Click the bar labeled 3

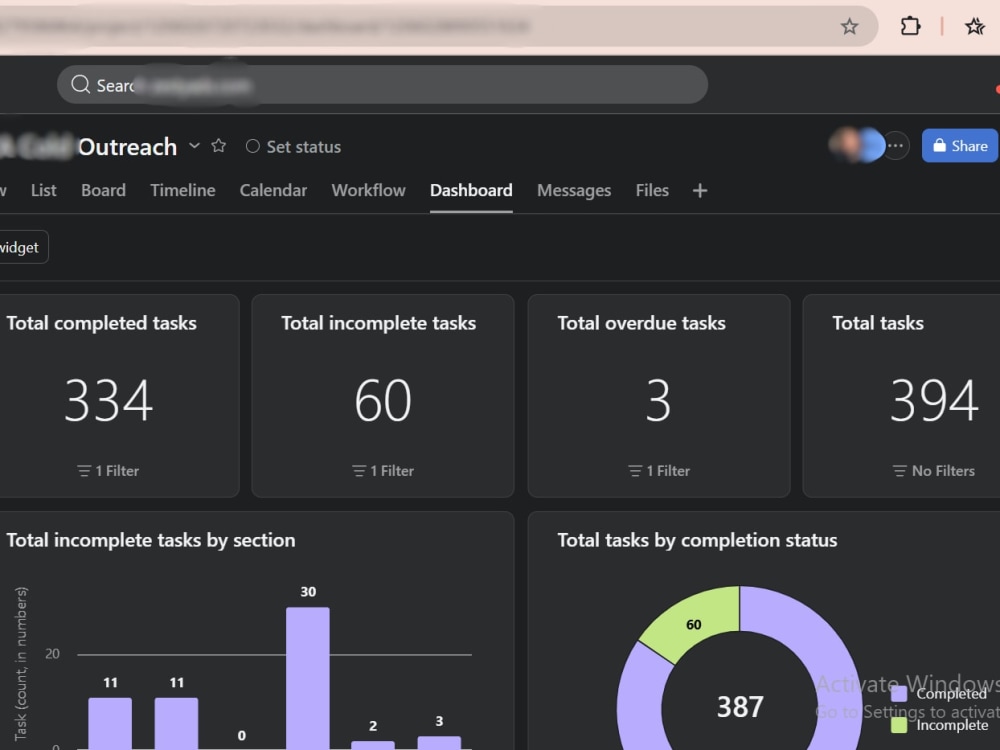click(x=439, y=743)
